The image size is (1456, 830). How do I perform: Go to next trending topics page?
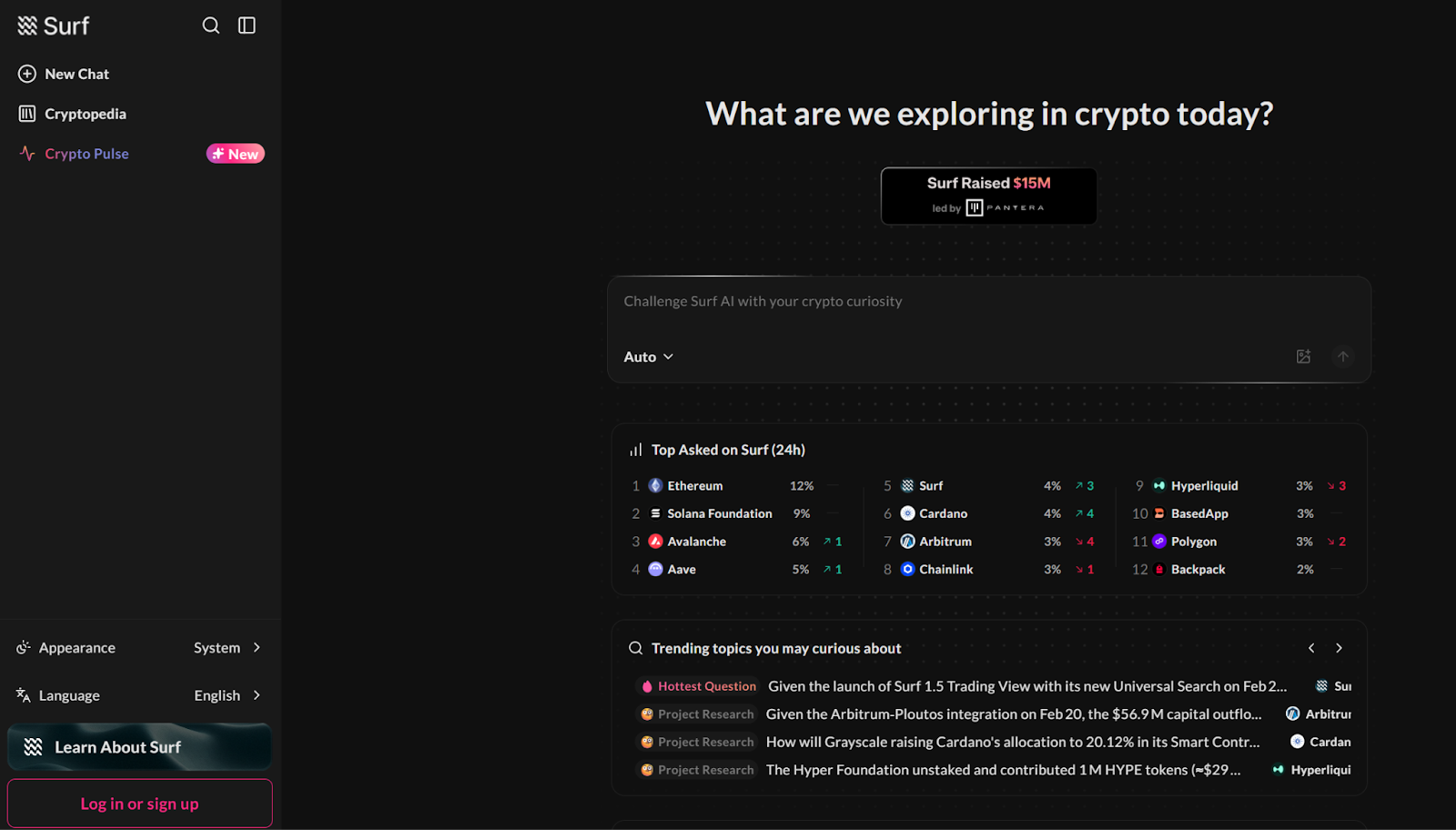pyautogui.click(x=1339, y=648)
